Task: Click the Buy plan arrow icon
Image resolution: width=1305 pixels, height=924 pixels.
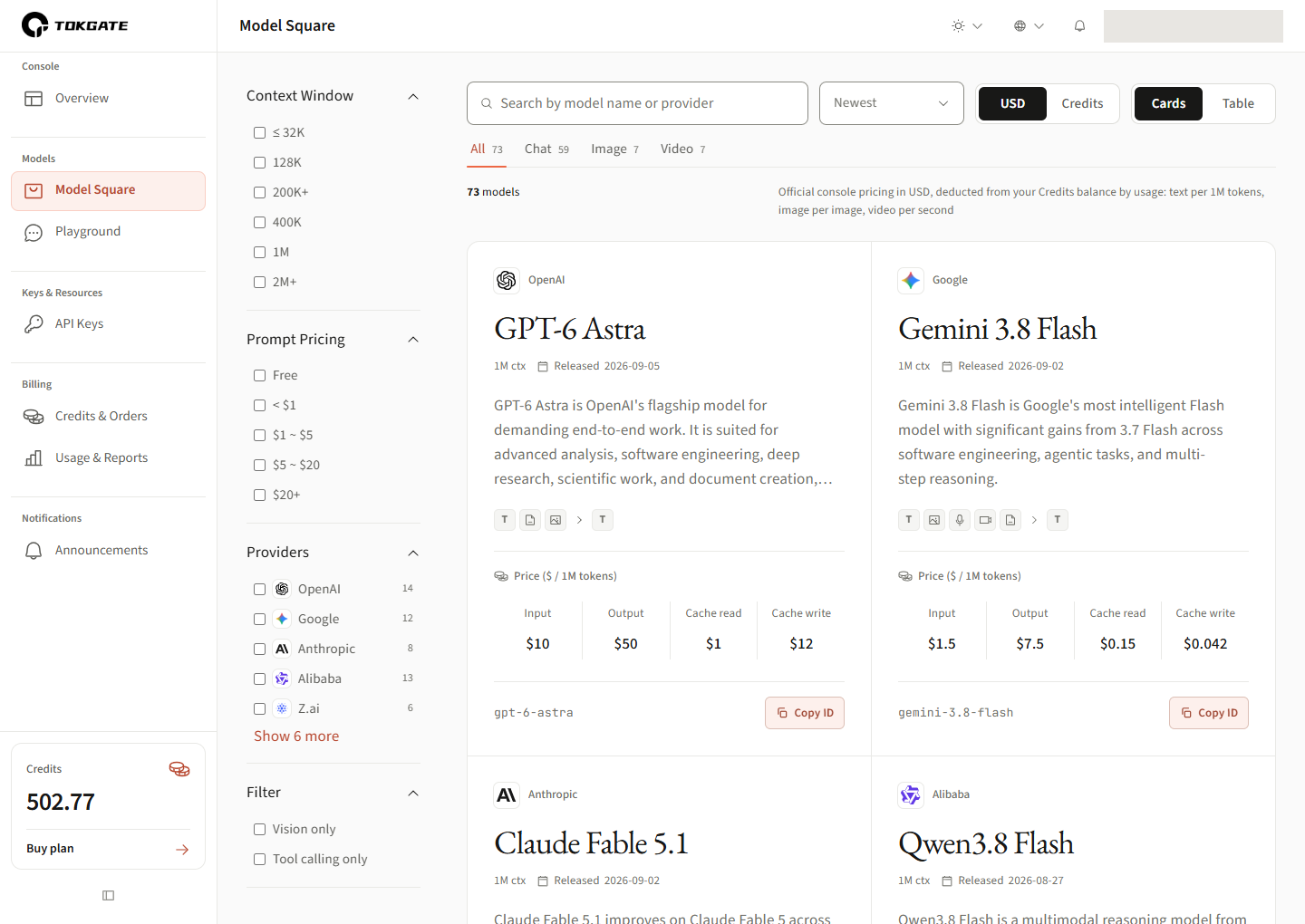Action: pyautogui.click(x=182, y=850)
